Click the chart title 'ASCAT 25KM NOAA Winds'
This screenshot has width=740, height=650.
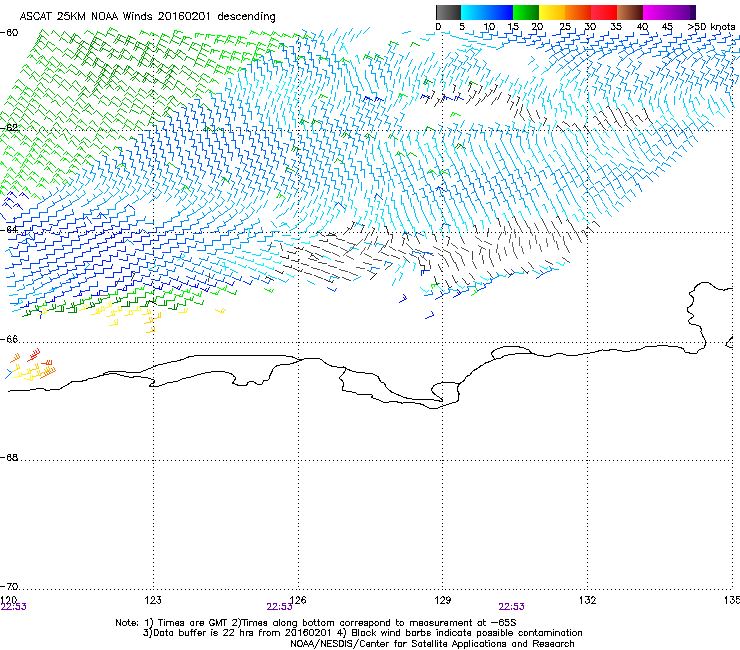(x=86, y=16)
